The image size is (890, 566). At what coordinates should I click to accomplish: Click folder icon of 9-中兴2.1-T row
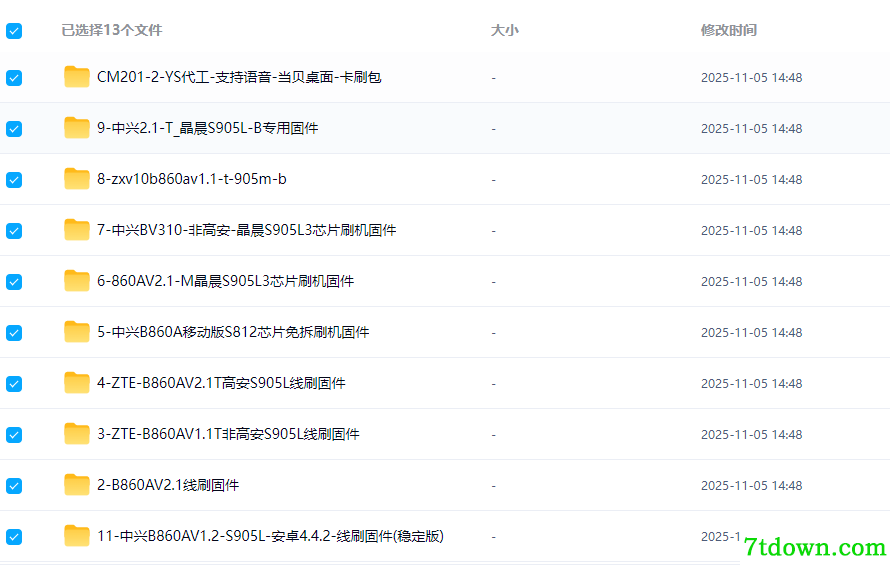click(x=77, y=128)
